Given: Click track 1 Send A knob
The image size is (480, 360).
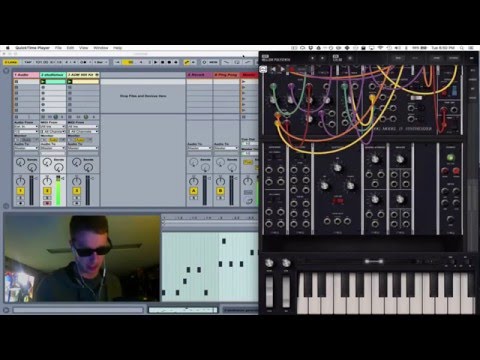Looking at the screenshot, I should 20,162.
